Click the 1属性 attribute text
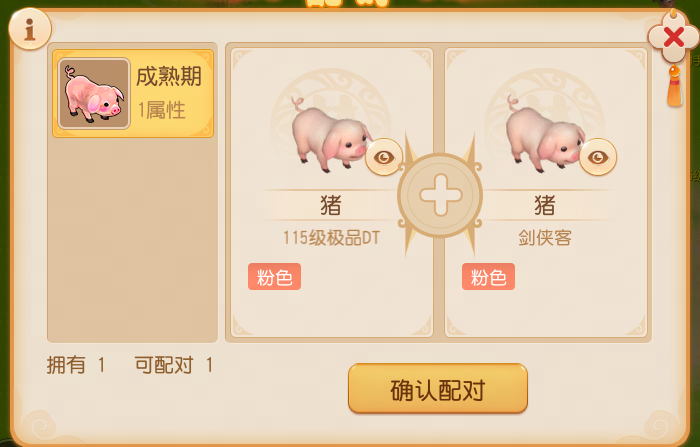 pos(162,110)
